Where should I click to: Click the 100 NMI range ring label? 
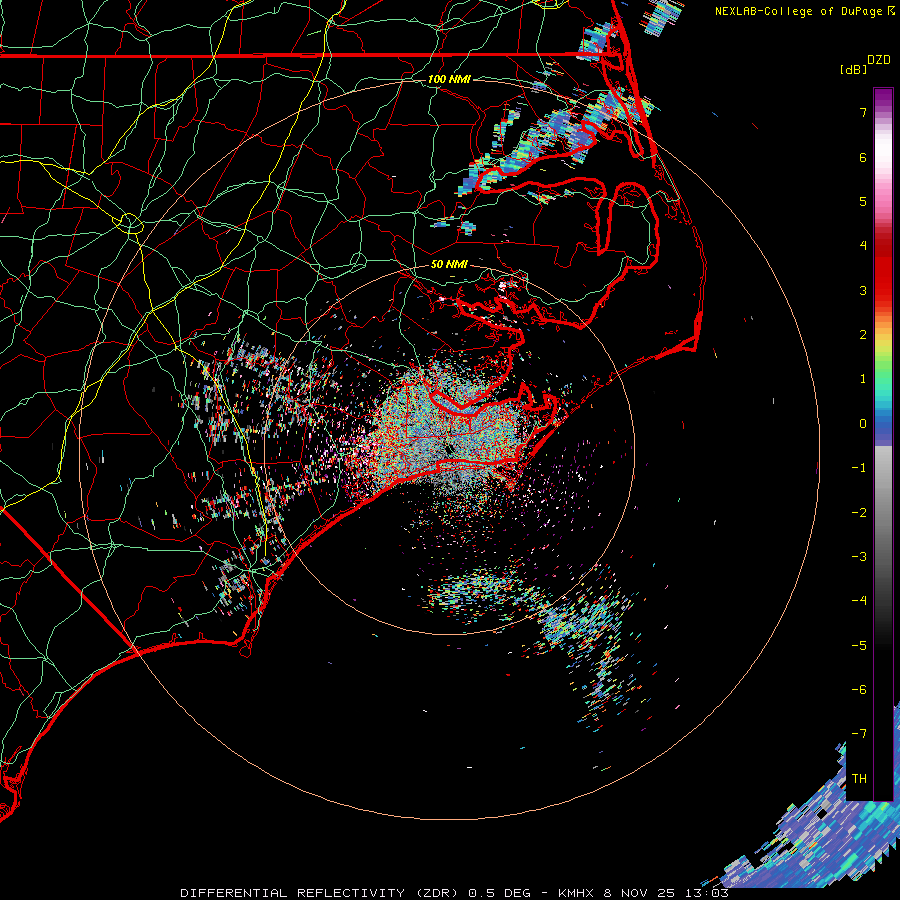tap(449, 79)
